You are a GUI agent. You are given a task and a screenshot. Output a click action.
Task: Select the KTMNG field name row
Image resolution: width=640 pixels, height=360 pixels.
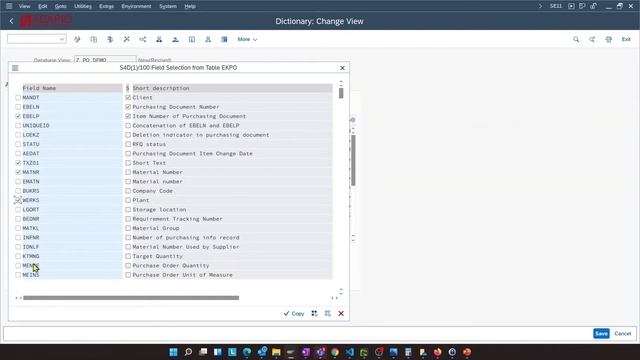(72, 256)
